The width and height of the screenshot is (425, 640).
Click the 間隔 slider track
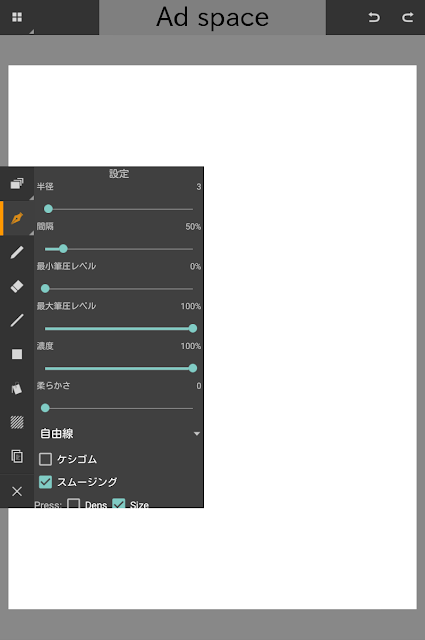(x=119, y=249)
